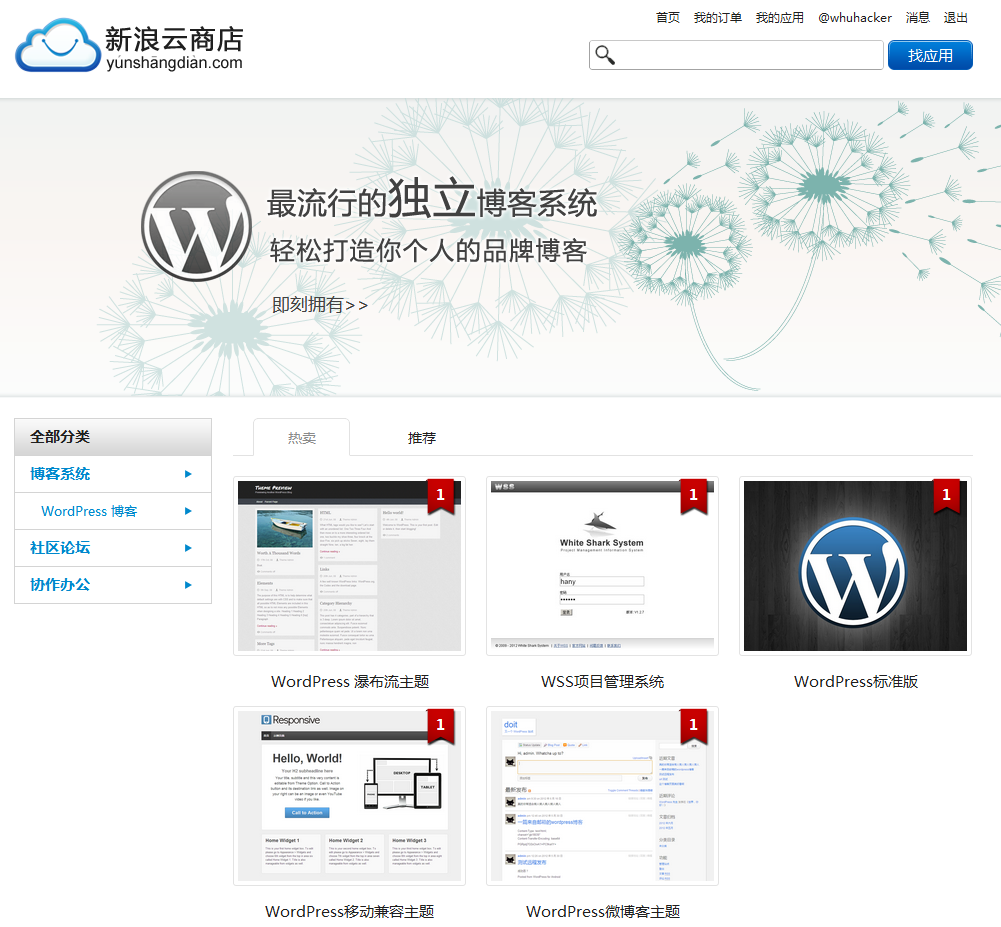Open WordPress移动兼容主题 thumbnail

349,795
